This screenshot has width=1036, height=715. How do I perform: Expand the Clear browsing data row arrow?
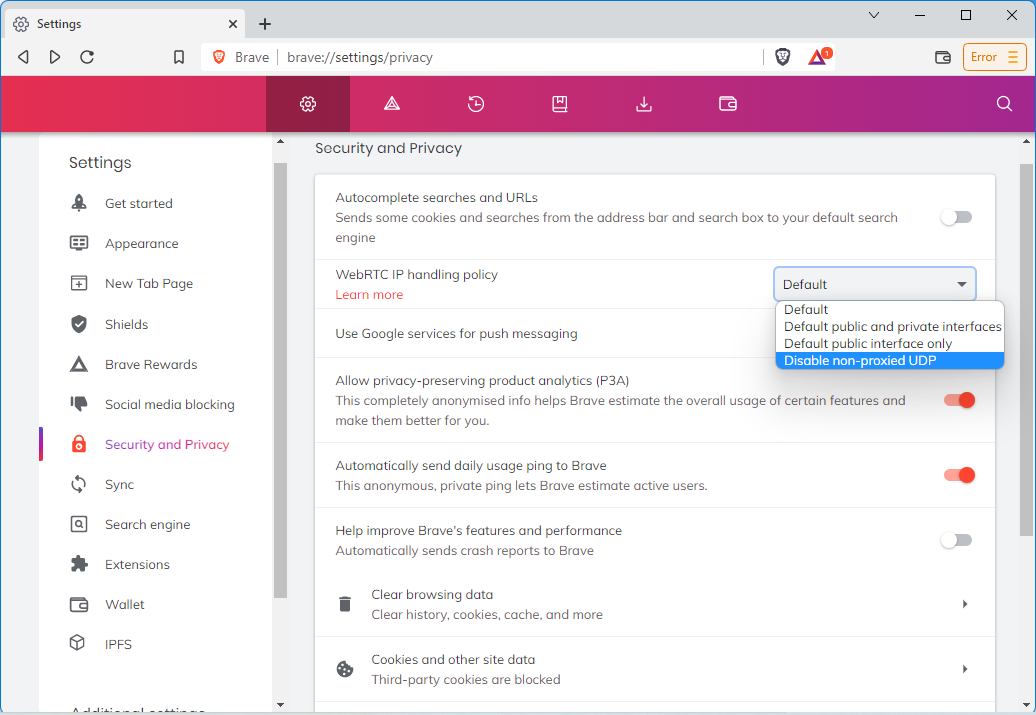(964, 604)
